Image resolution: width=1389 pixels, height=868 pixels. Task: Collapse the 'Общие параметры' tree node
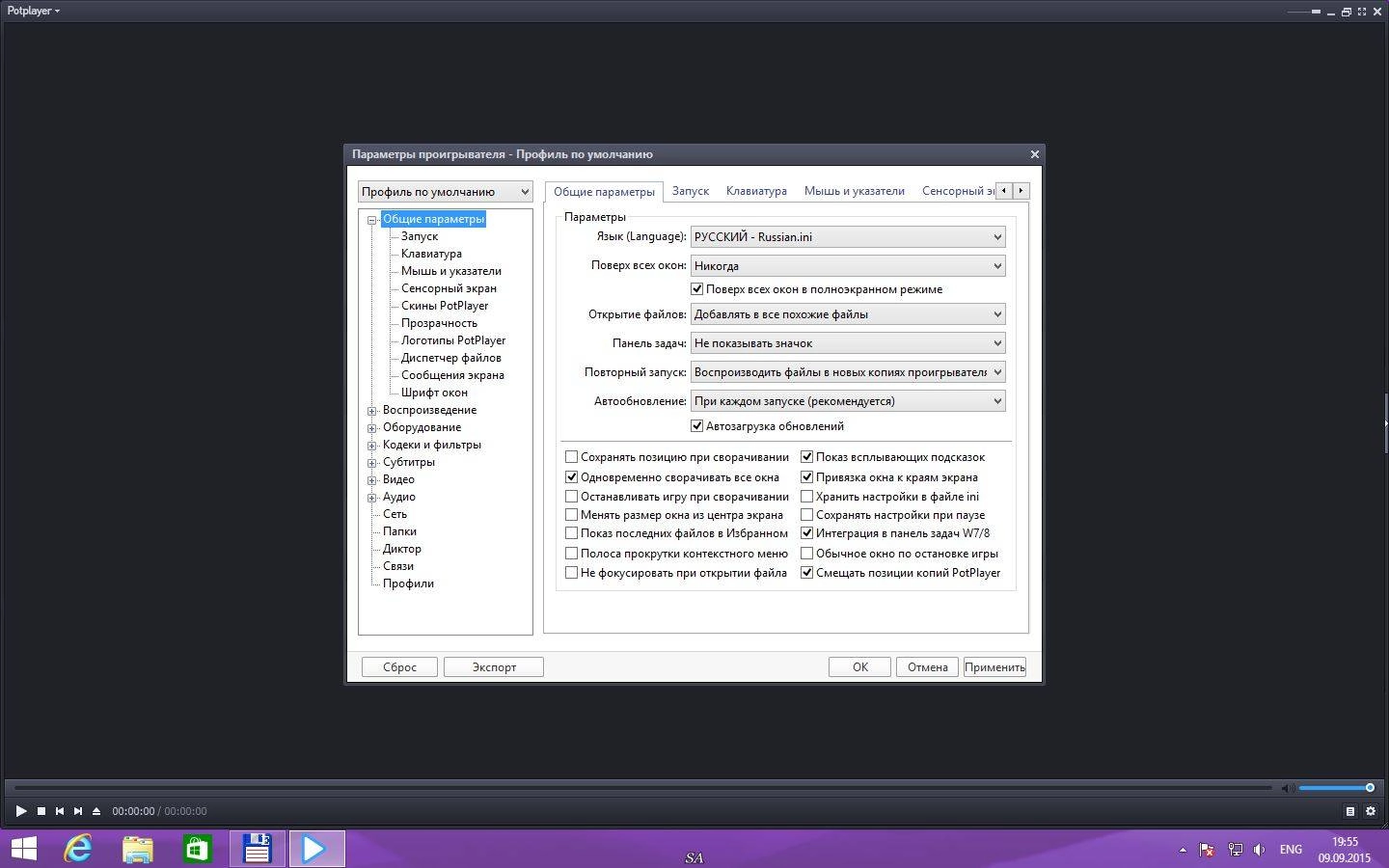[371, 220]
